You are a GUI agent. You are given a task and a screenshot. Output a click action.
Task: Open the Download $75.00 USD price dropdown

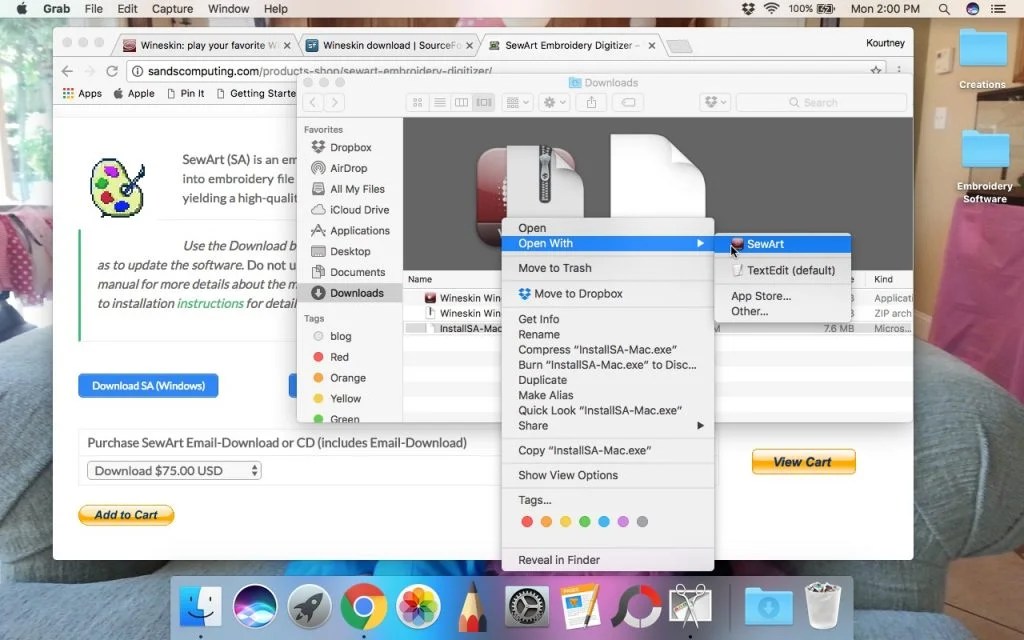tap(173, 470)
